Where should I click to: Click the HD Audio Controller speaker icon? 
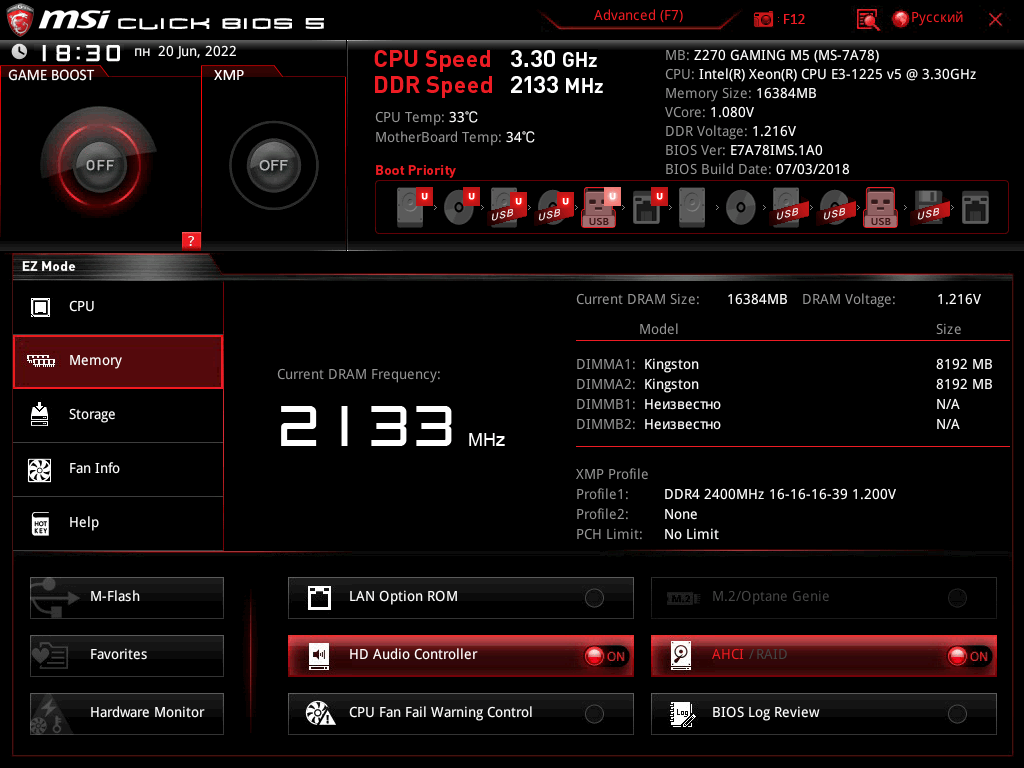coord(319,655)
